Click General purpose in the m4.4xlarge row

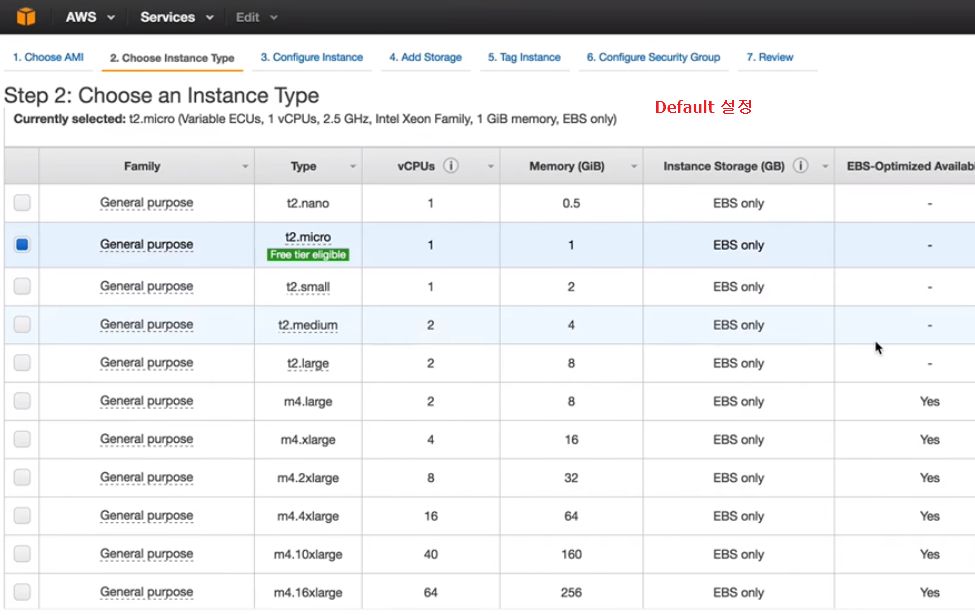click(146, 516)
